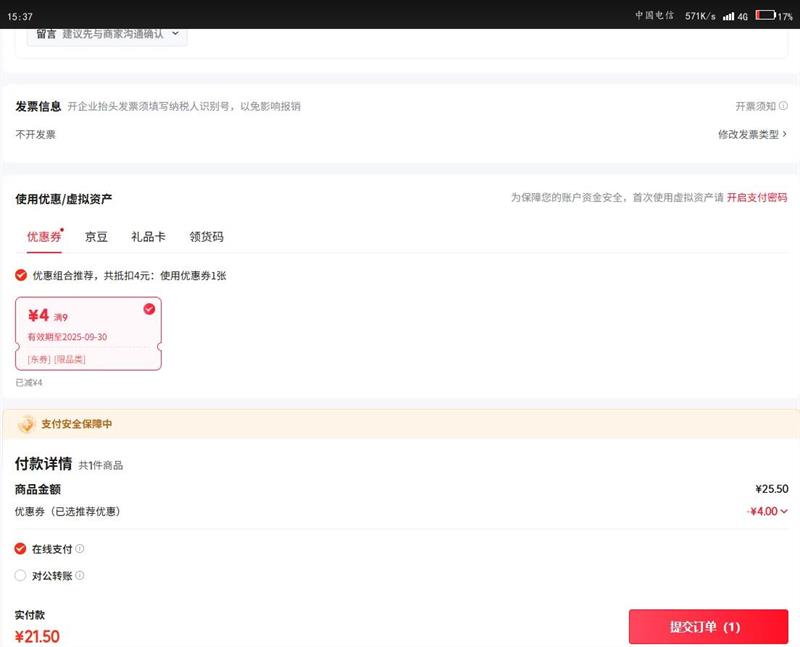Tap the payment security shield icon
This screenshot has height=647, width=800.
(x=26, y=424)
